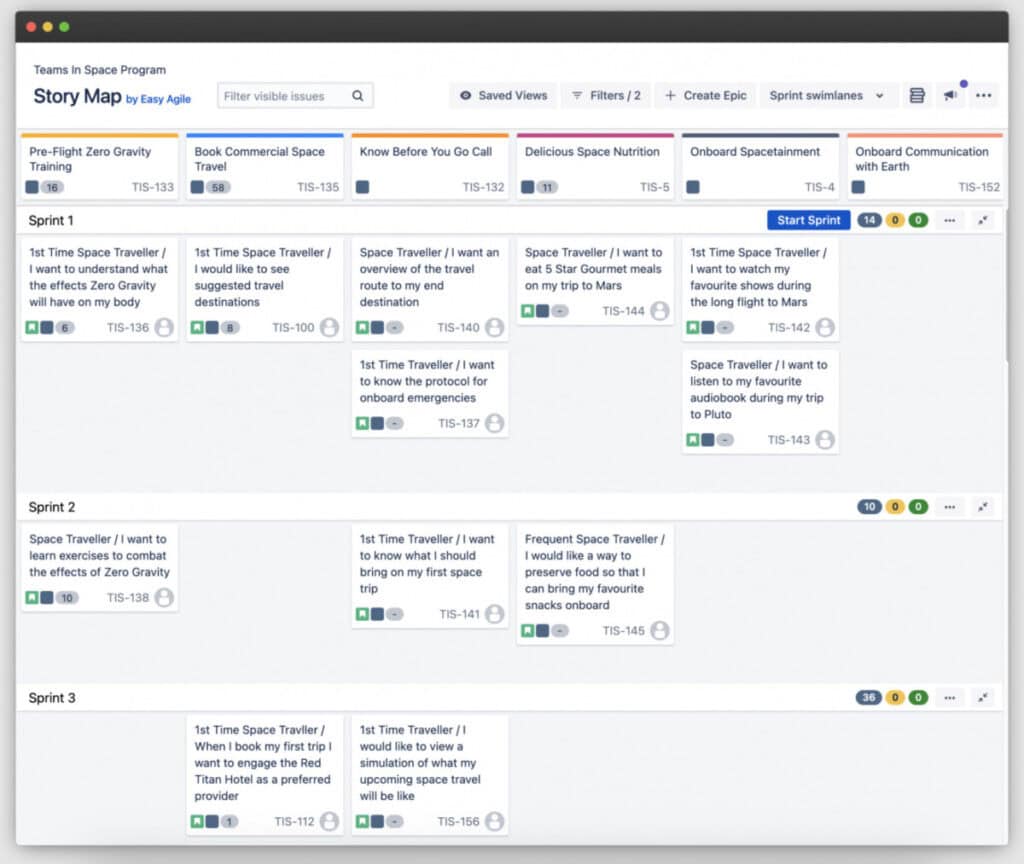Open the announcements megaphone icon

951,95
